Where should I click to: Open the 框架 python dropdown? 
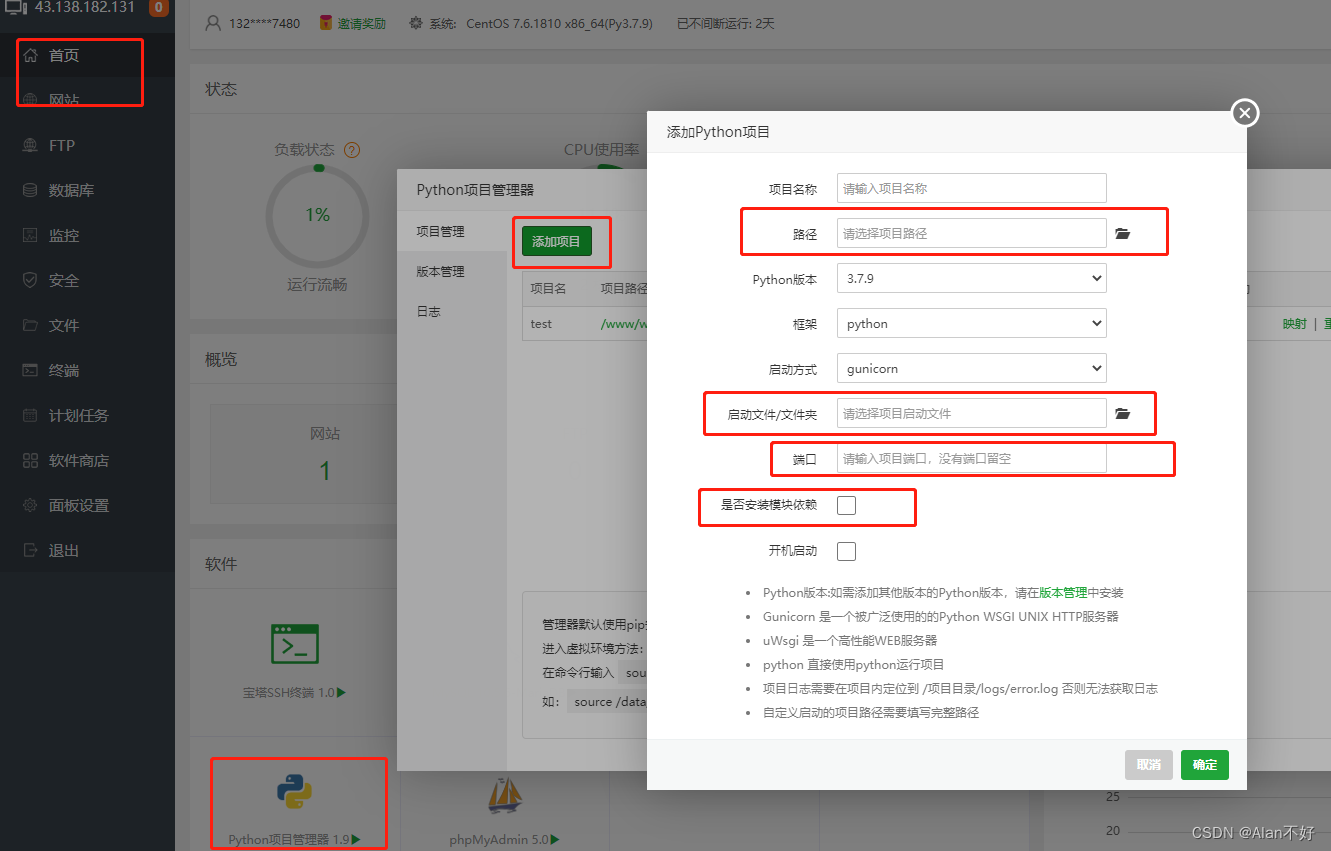[971, 323]
